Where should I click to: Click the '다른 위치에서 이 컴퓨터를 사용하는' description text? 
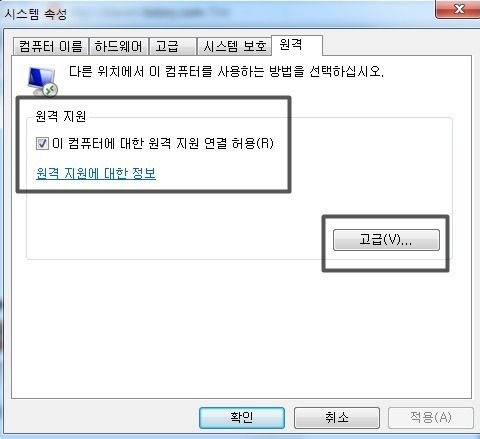166,71
